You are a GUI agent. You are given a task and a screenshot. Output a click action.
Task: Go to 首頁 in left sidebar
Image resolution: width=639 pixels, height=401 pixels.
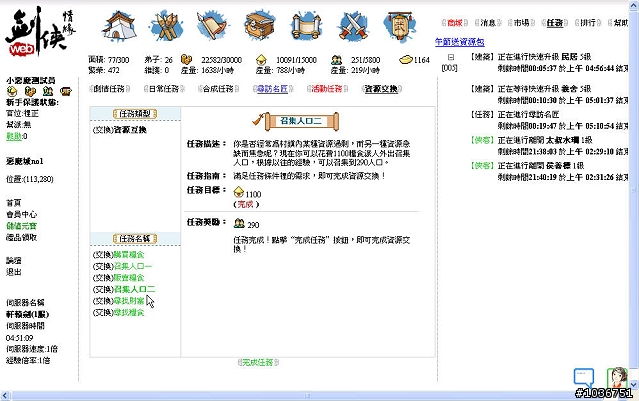tap(13, 203)
